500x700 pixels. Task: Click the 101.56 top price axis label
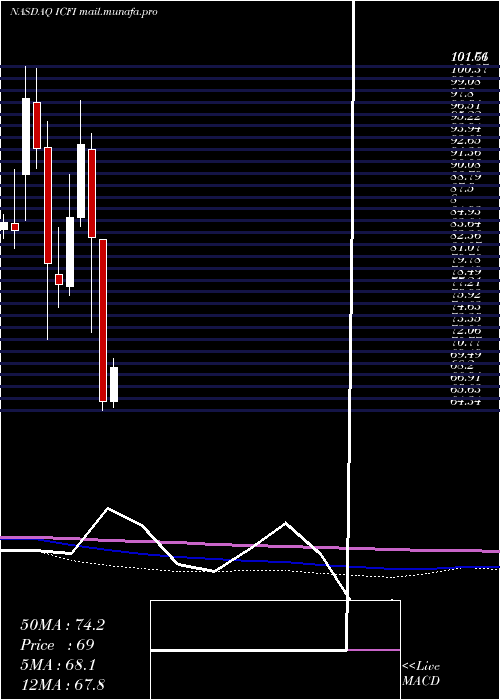pos(469,57)
